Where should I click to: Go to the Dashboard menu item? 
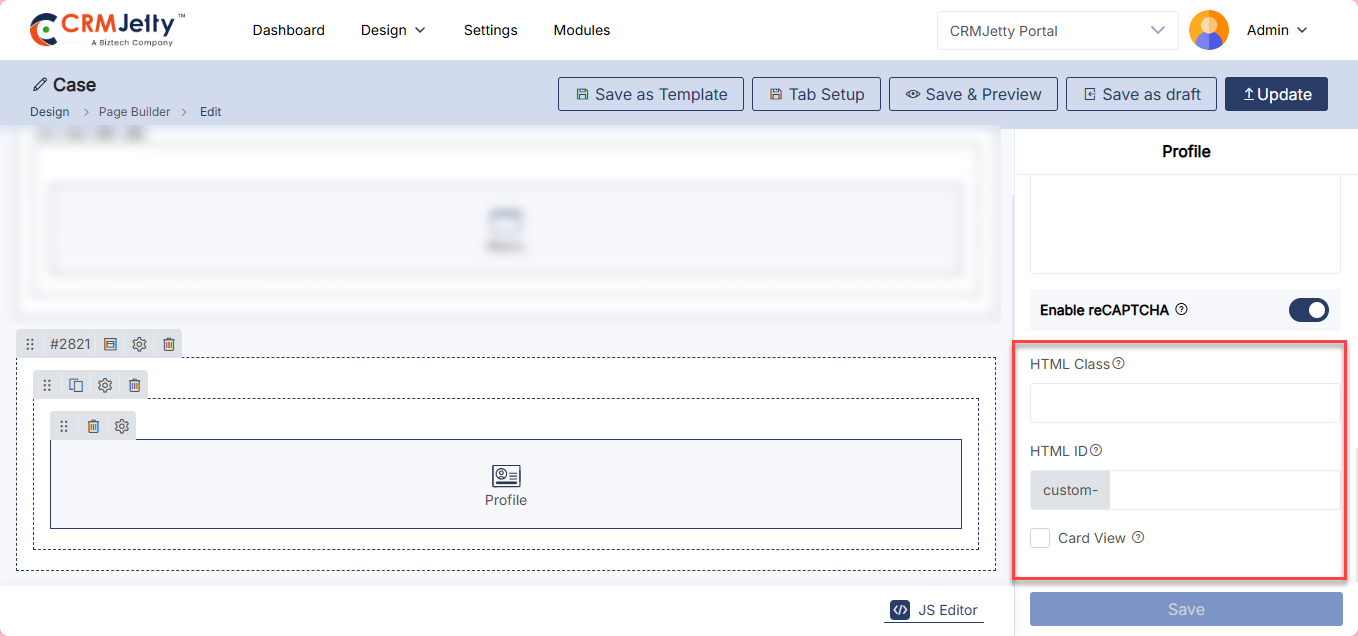288,30
